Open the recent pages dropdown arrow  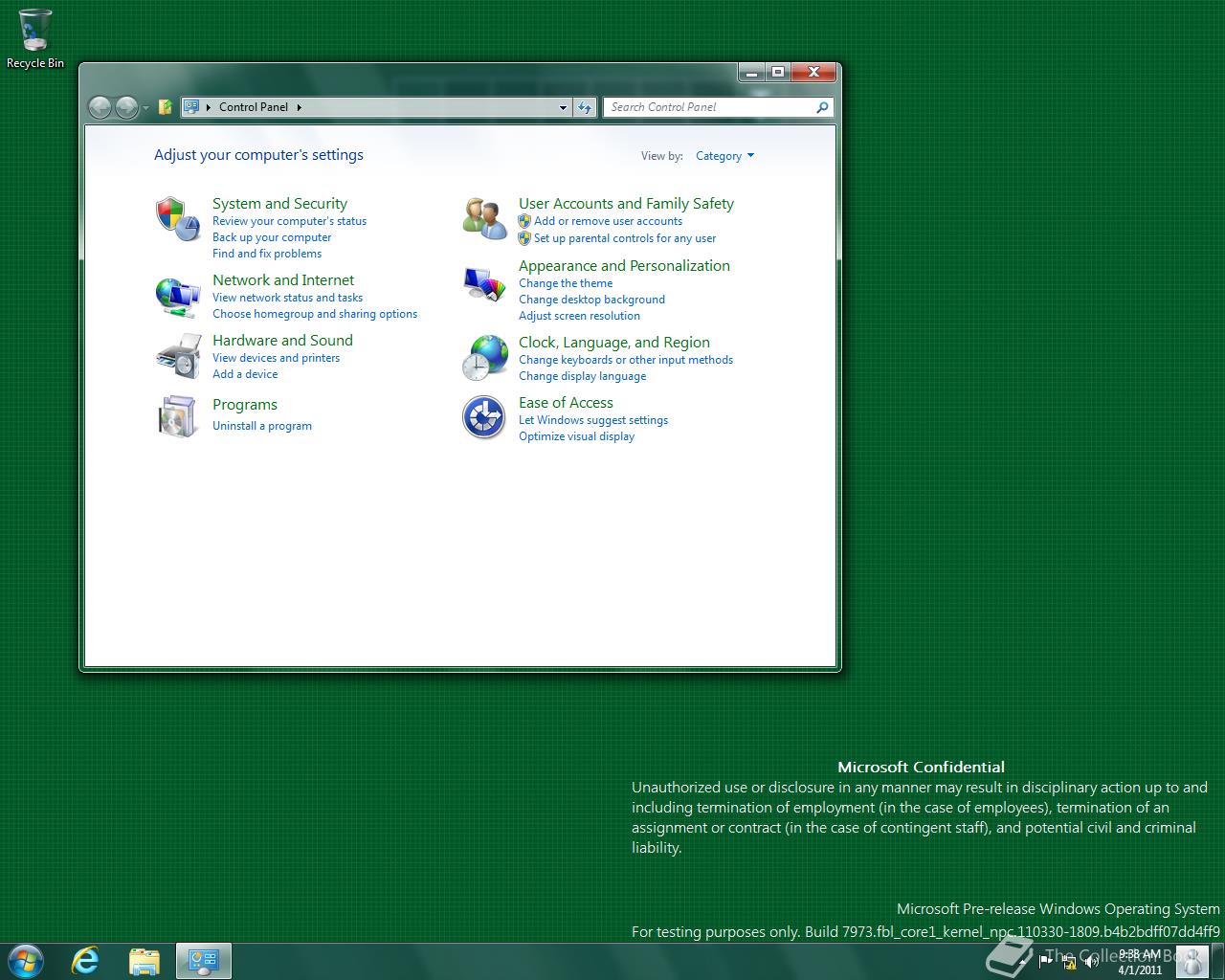tap(145, 108)
